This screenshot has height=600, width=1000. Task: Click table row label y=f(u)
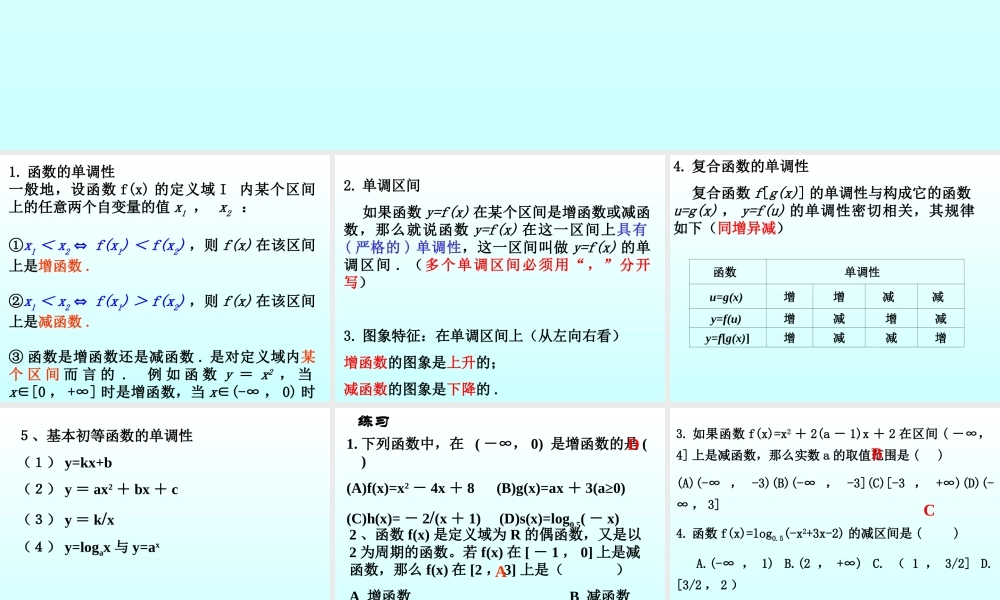coord(726,319)
